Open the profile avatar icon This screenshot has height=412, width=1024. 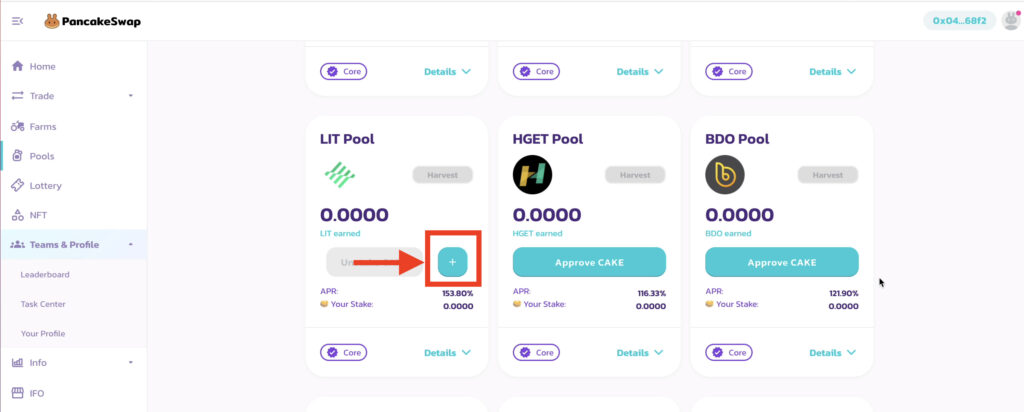[1010, 21]
